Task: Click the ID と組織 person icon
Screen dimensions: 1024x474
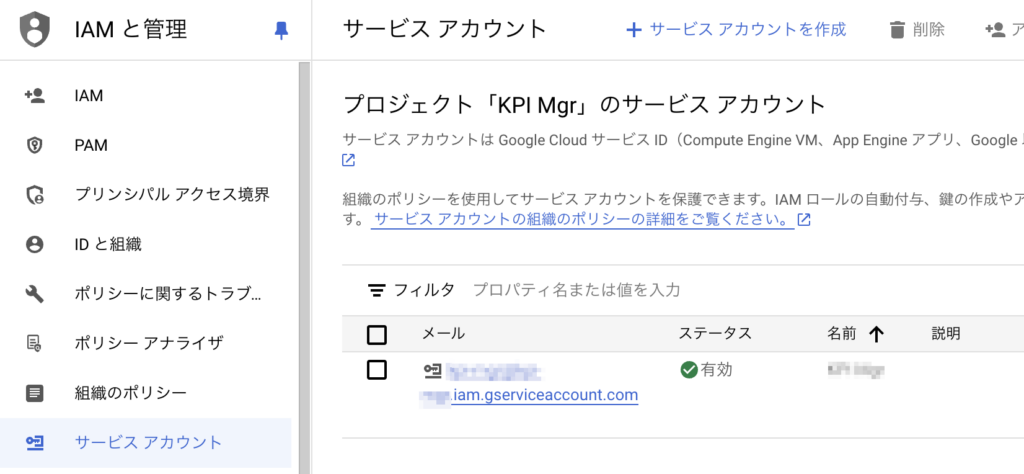Action: coord(35,244)
